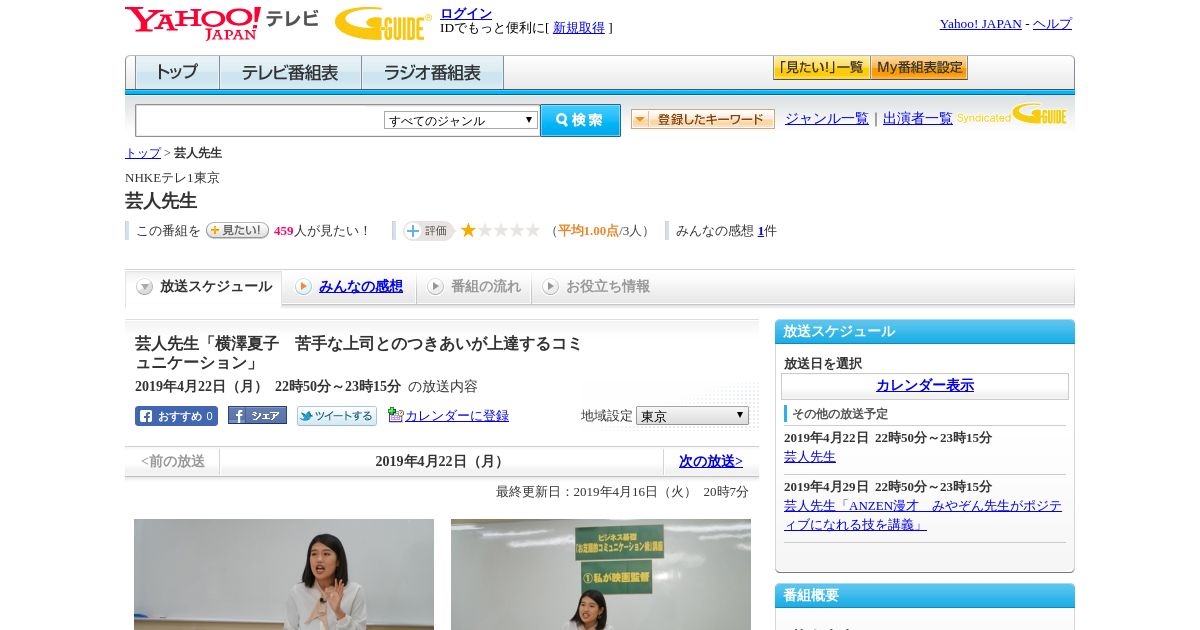Open the left program photo thumbnail
The height and width of the screenshot is (630, 1200).
pos(284,574)
